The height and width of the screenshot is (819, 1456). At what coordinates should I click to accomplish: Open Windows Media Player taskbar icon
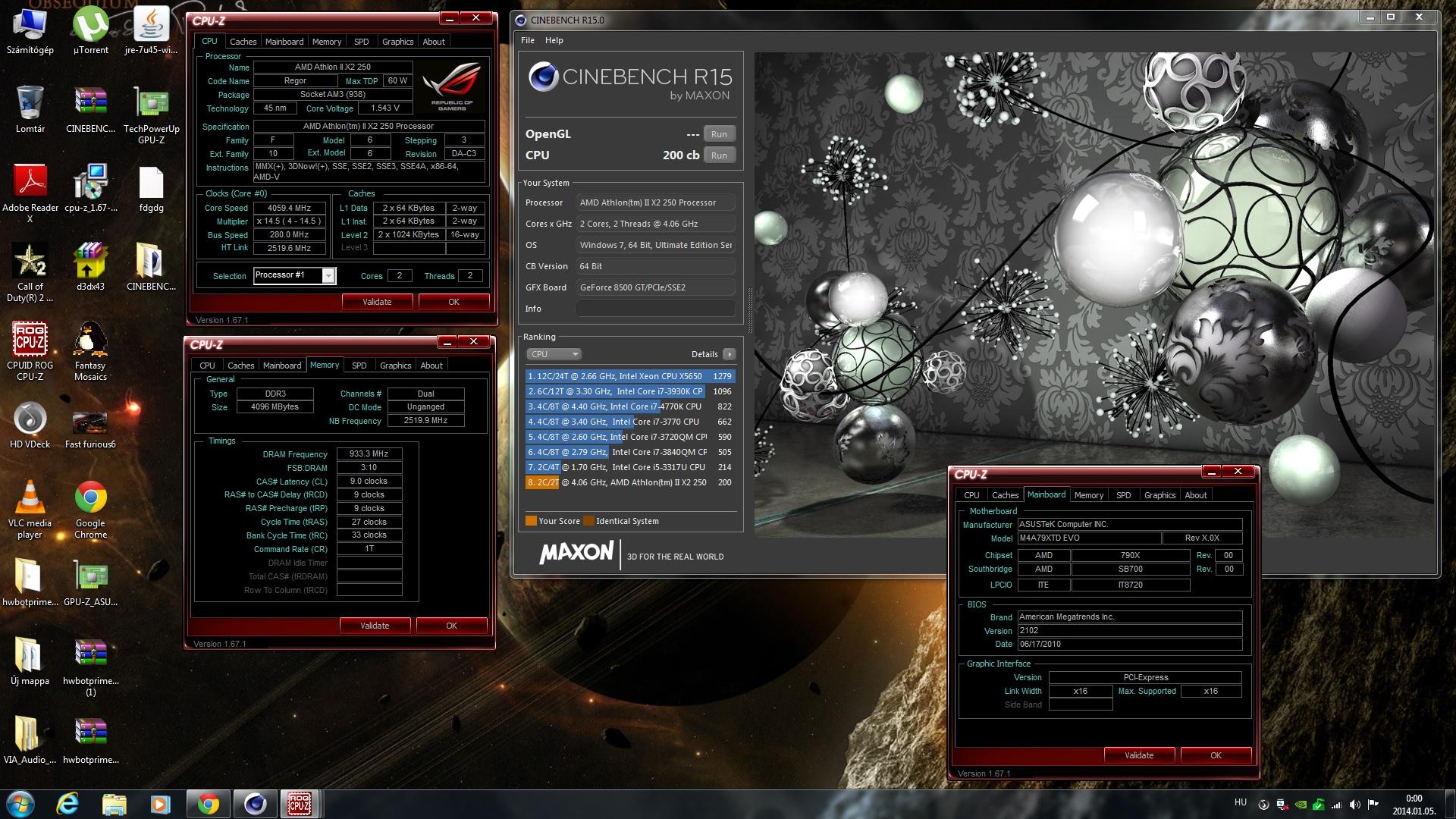click(161, 803)
